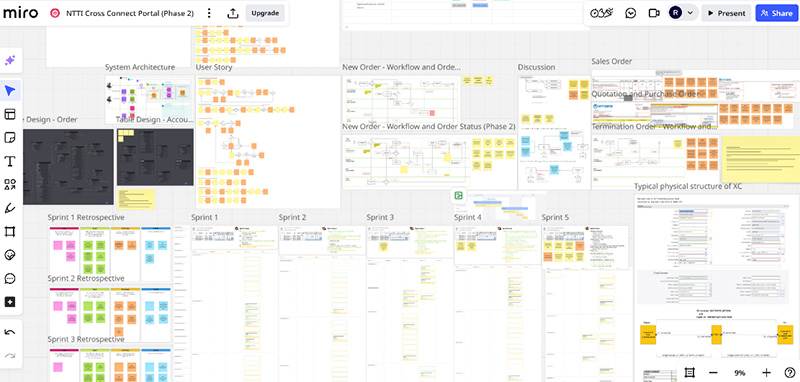800x382 pixels.
Task: Select the cursor pointer tool
Action: [x=10, y=91]
